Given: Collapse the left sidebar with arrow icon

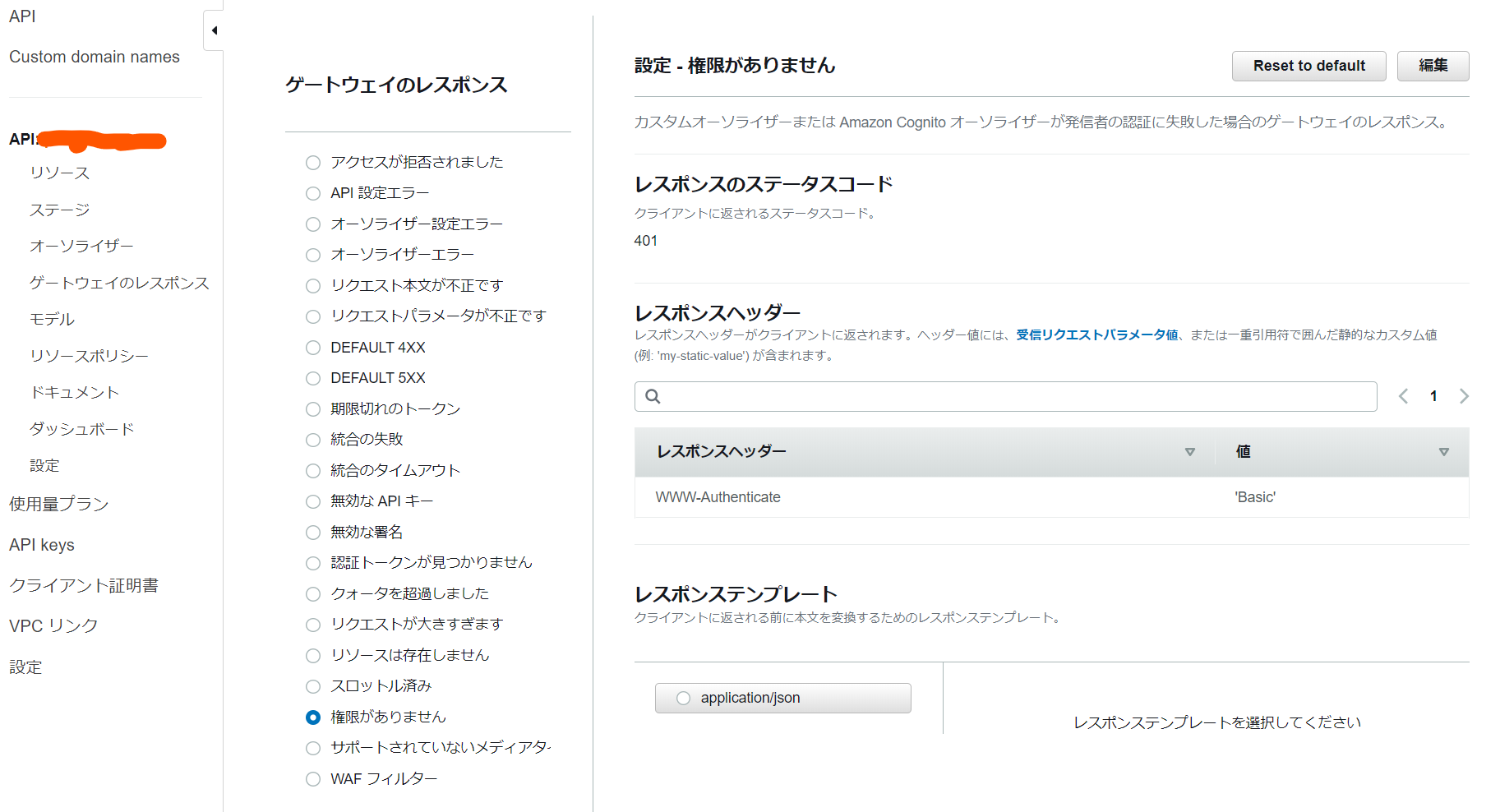Looking at the screenshot, I should pos(214,30).
